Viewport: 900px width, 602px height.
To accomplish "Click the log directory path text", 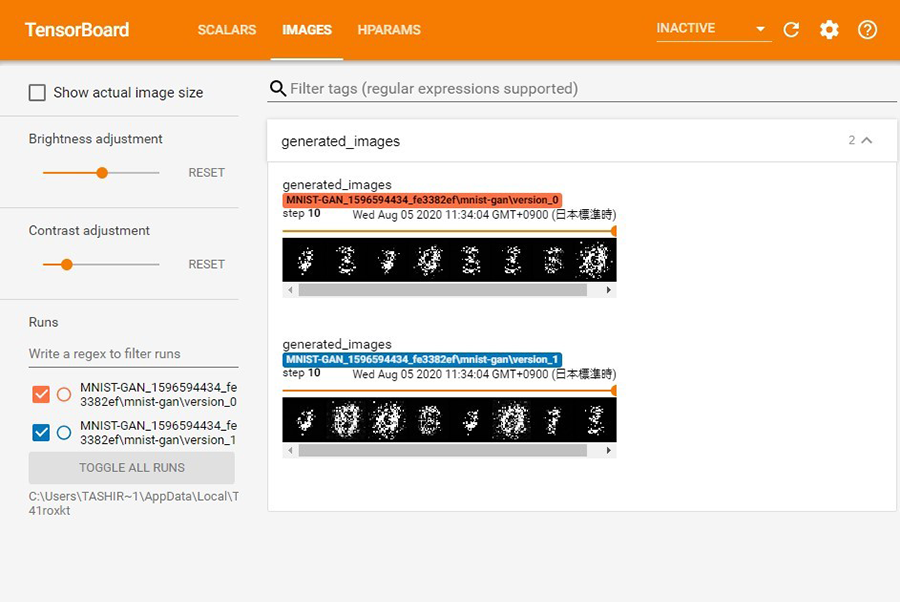I will click(134, 503).
